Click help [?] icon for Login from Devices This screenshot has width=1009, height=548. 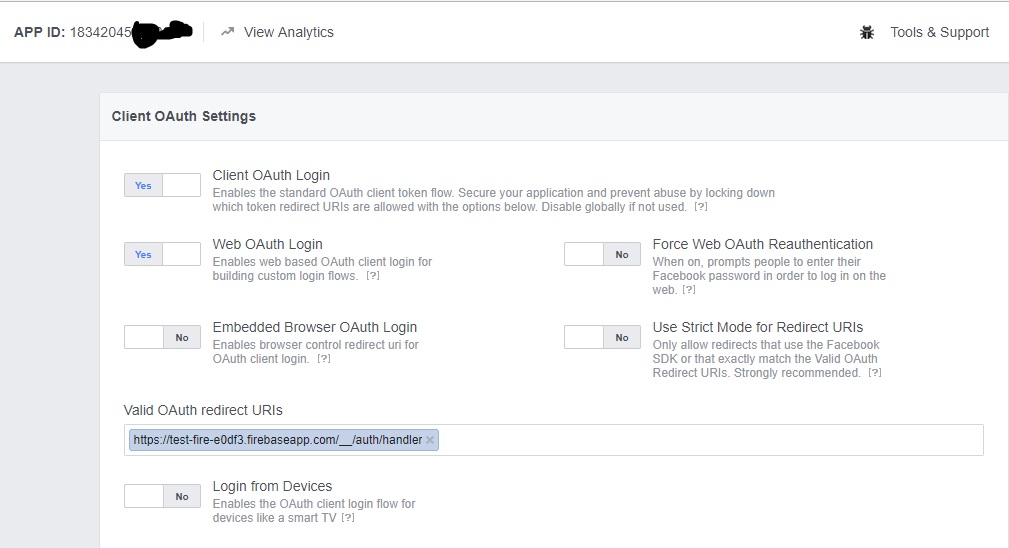point(348,518)
